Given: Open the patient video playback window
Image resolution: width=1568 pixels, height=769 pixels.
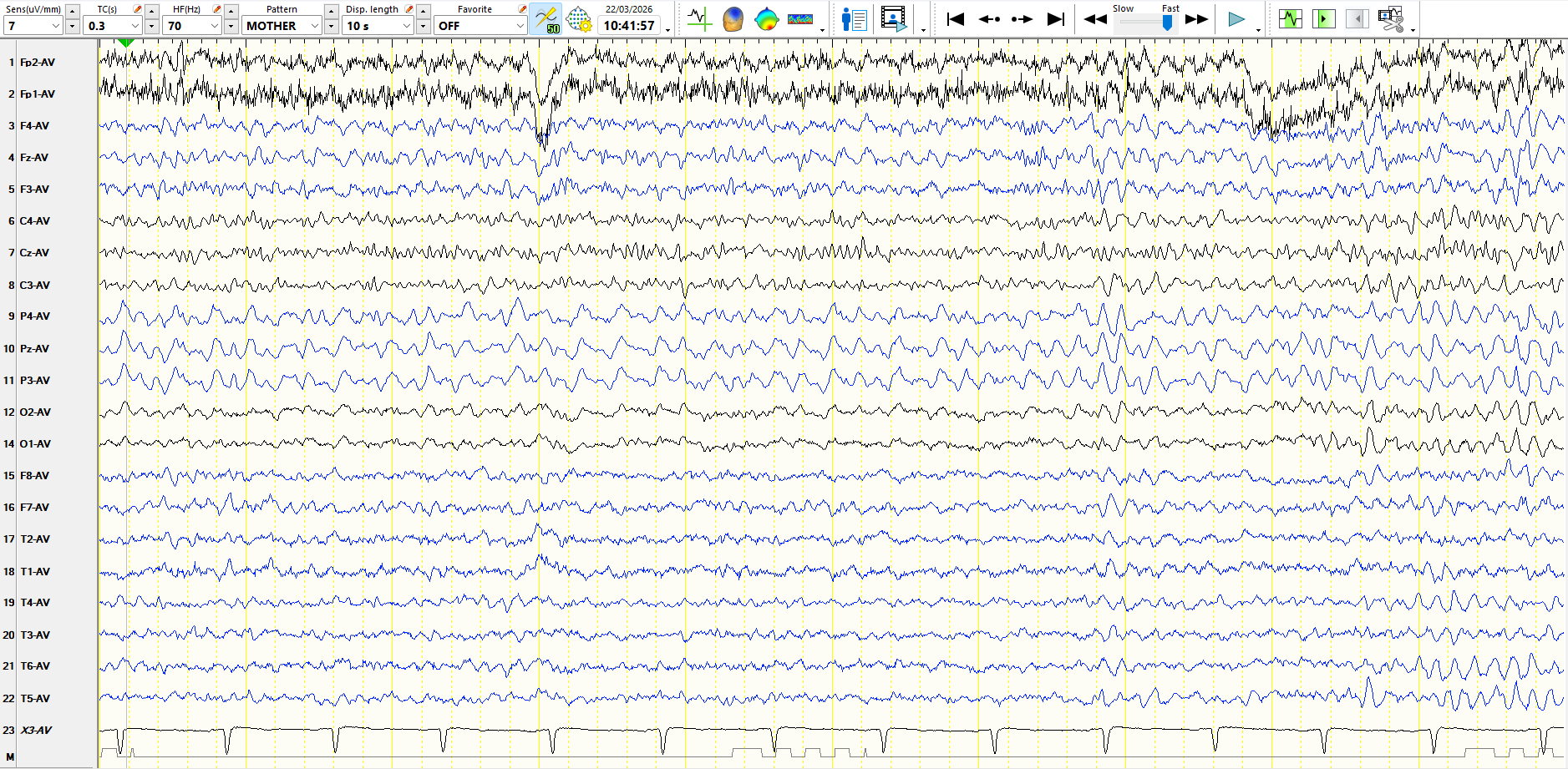Looking at the screenshot, I should pyautogui.click(x=893, y=19).
